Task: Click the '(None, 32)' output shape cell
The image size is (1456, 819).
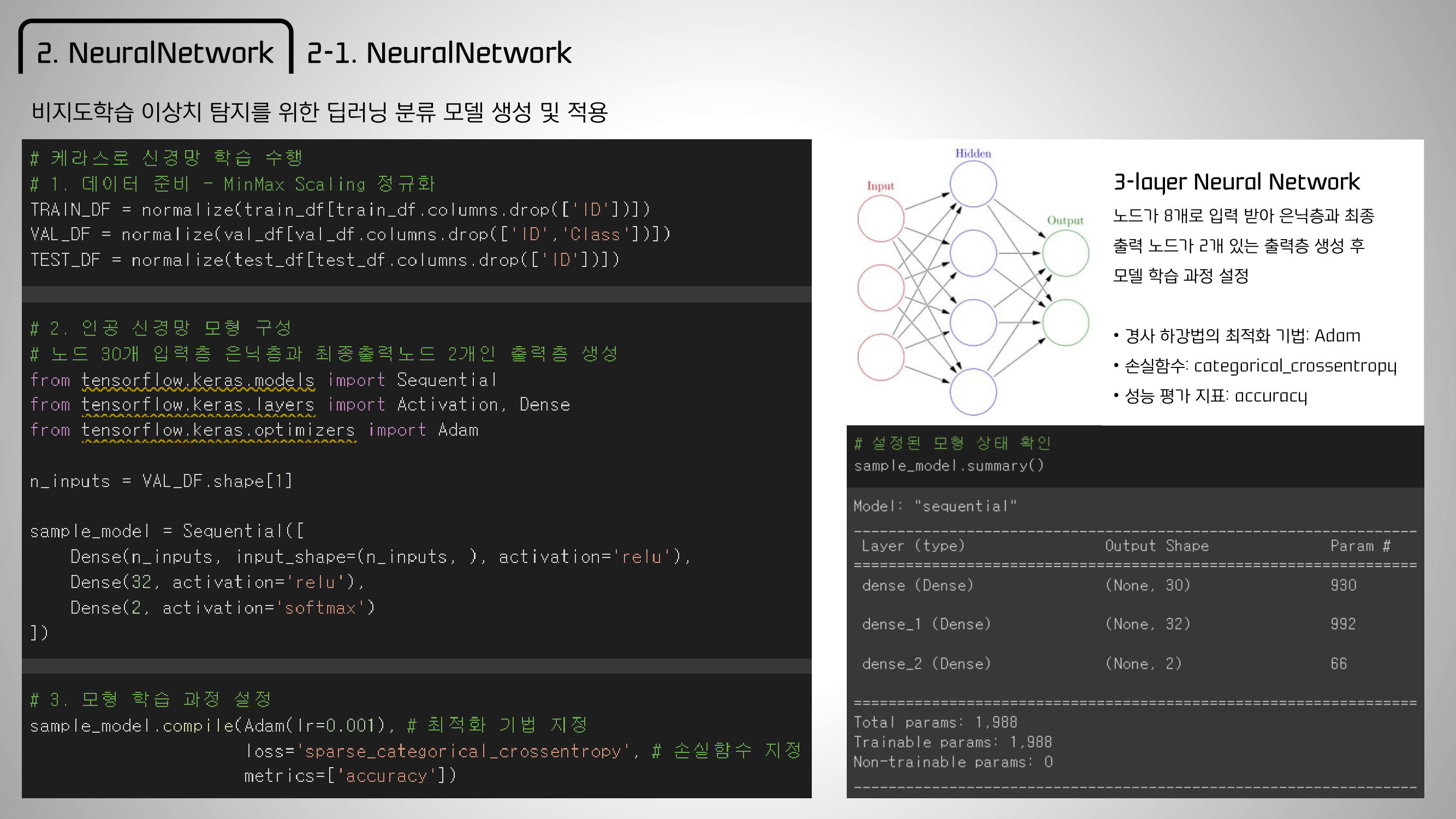Action: pos(1148,624)
